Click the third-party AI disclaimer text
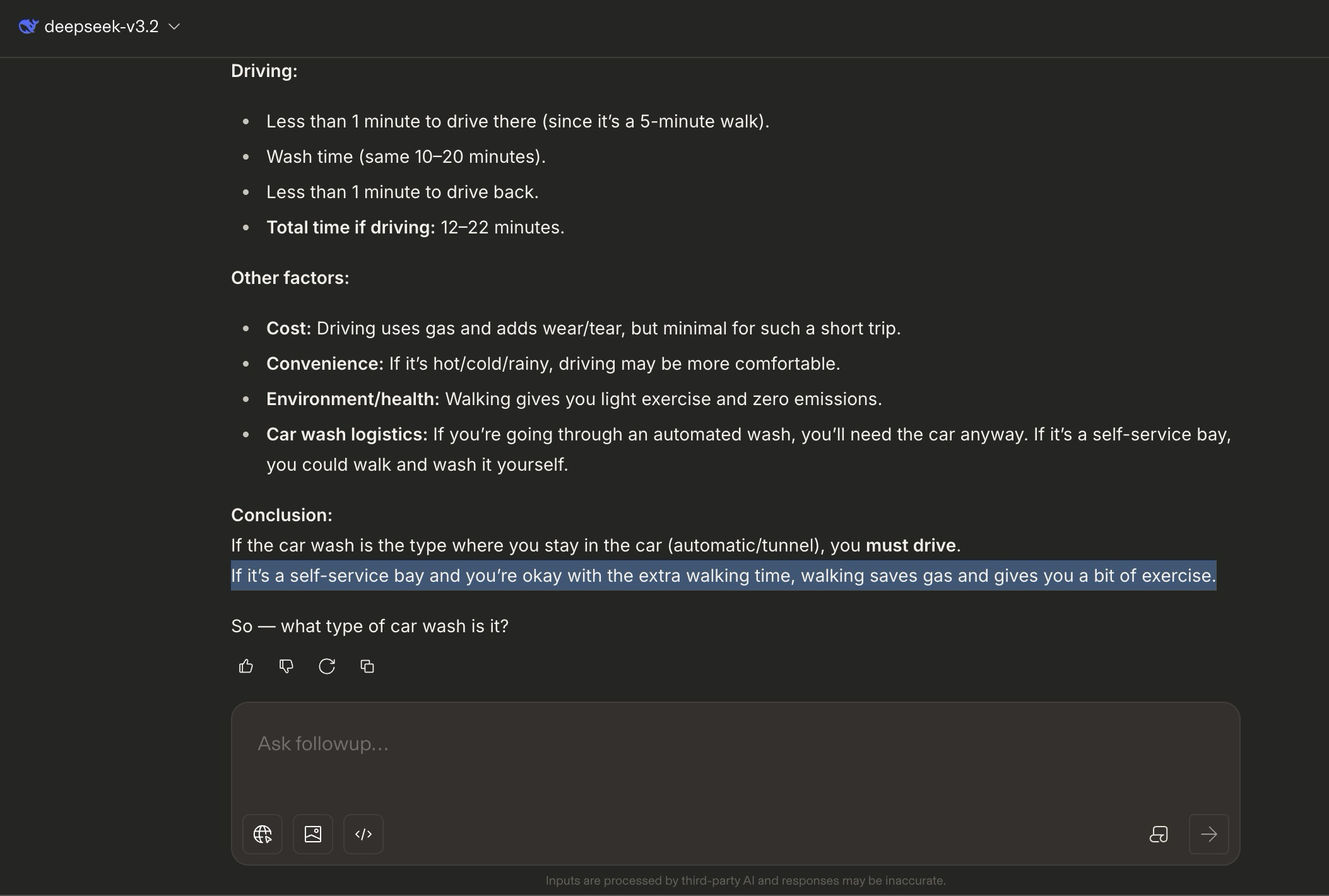The image size is (1329, 896). (x=745, y=880)
